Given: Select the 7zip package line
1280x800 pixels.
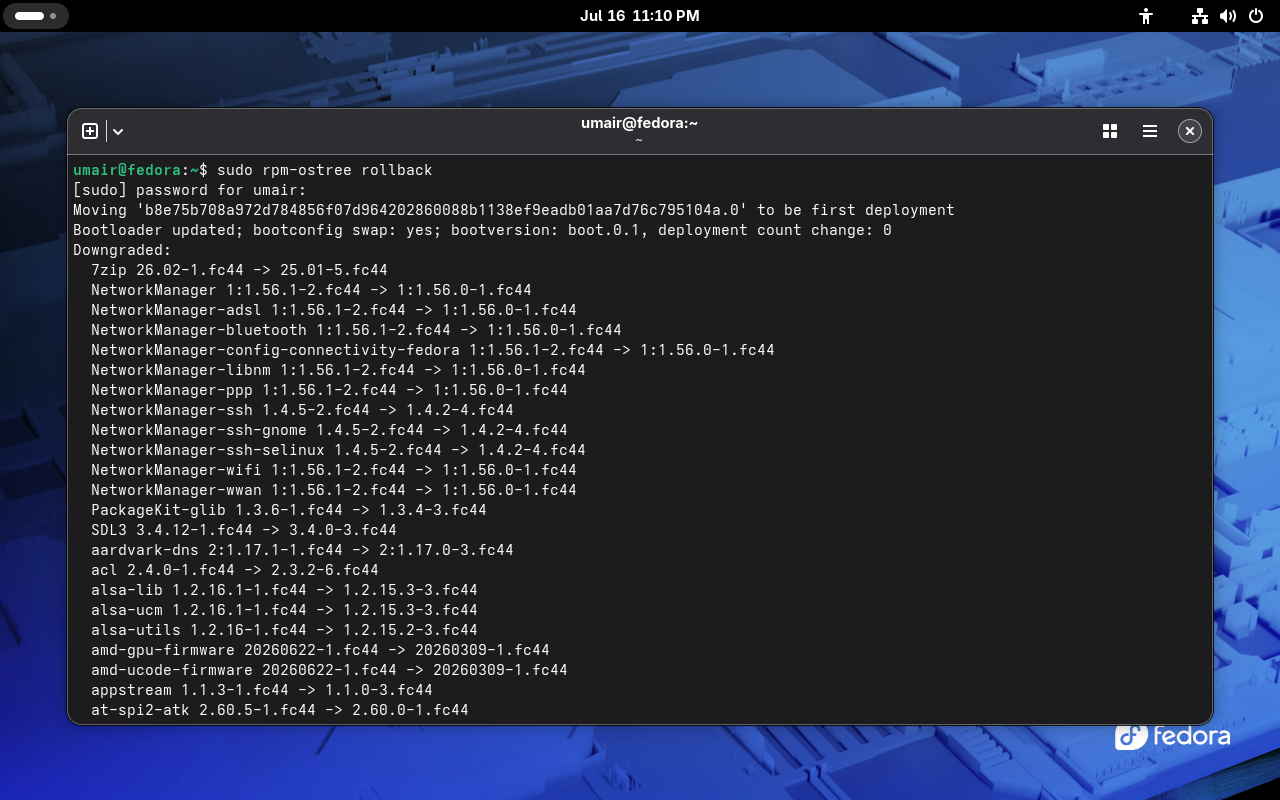Looking at the screenshot, I should 239,270.
